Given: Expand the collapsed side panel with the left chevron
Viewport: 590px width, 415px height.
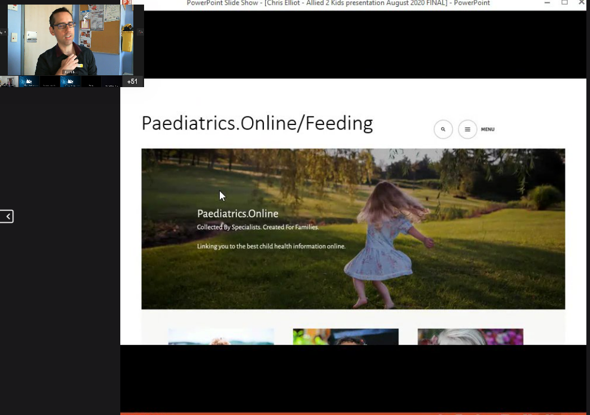Looking at the screenshot, I should click(7, 216).
